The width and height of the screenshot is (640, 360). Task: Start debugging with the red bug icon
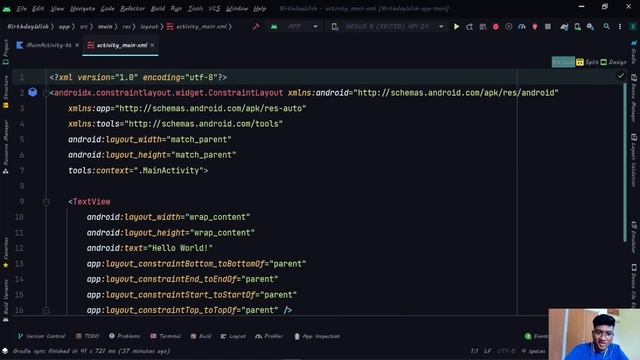point(496,27)
